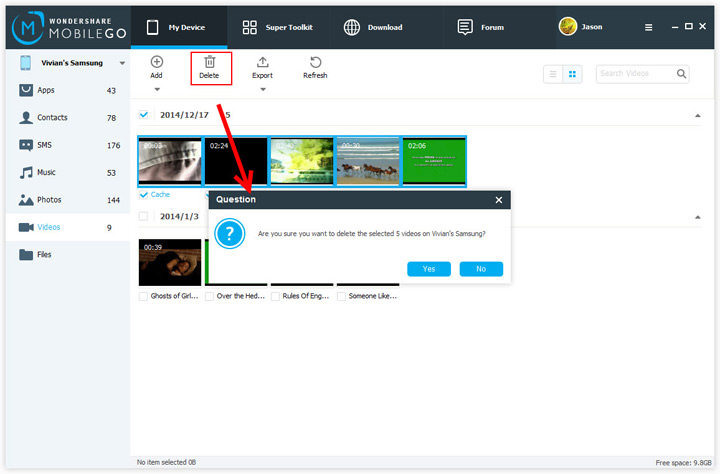Tick the Someone Like... checkbox
This screenshot has width=720, height=474.
(342, 296)
